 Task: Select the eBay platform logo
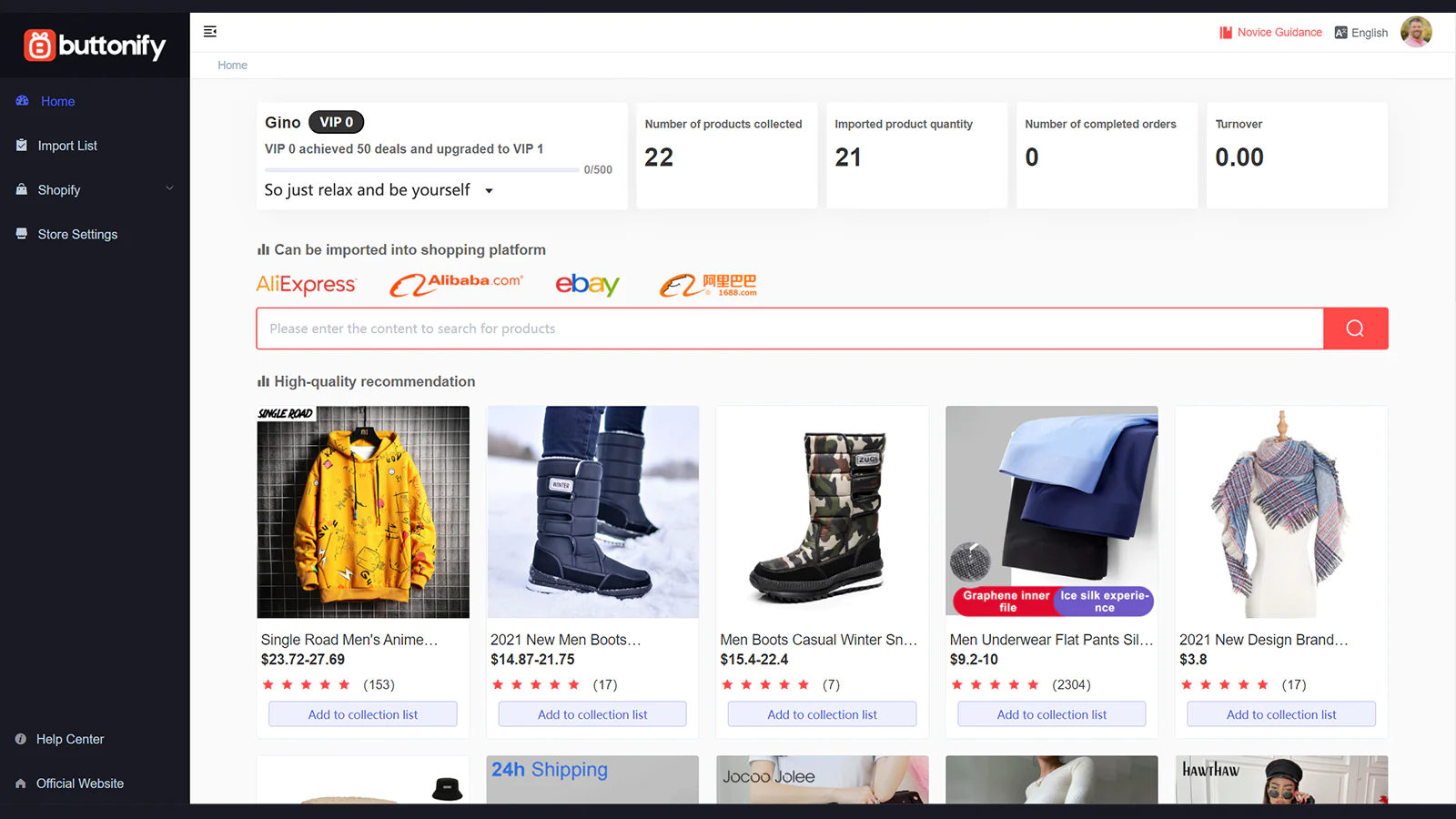(x=587, y=285)
